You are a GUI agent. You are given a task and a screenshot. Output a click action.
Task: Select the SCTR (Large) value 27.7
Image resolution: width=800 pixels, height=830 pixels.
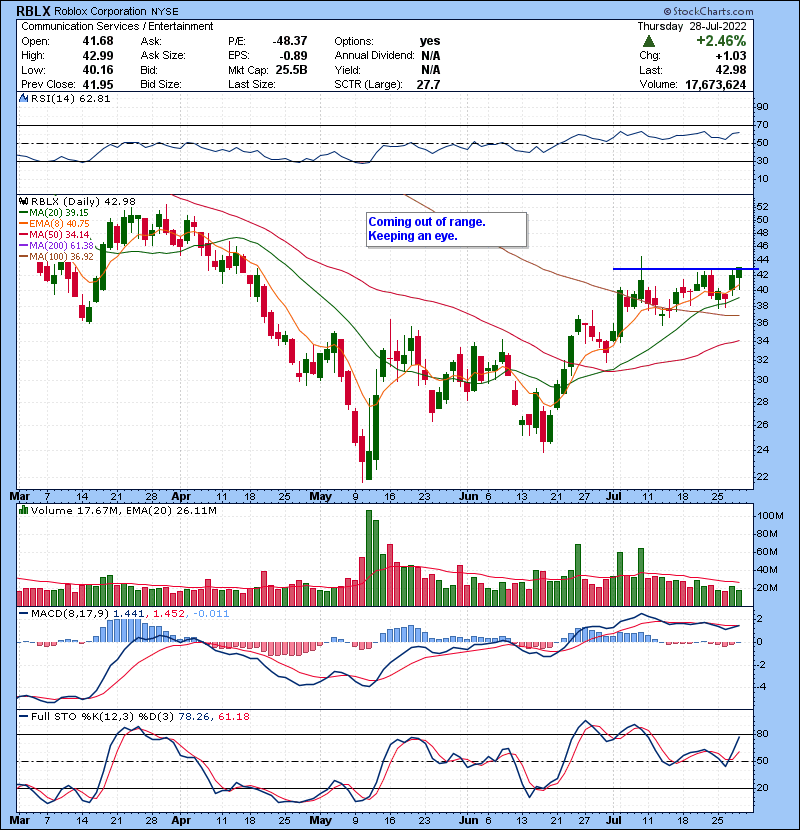point(428,84)
